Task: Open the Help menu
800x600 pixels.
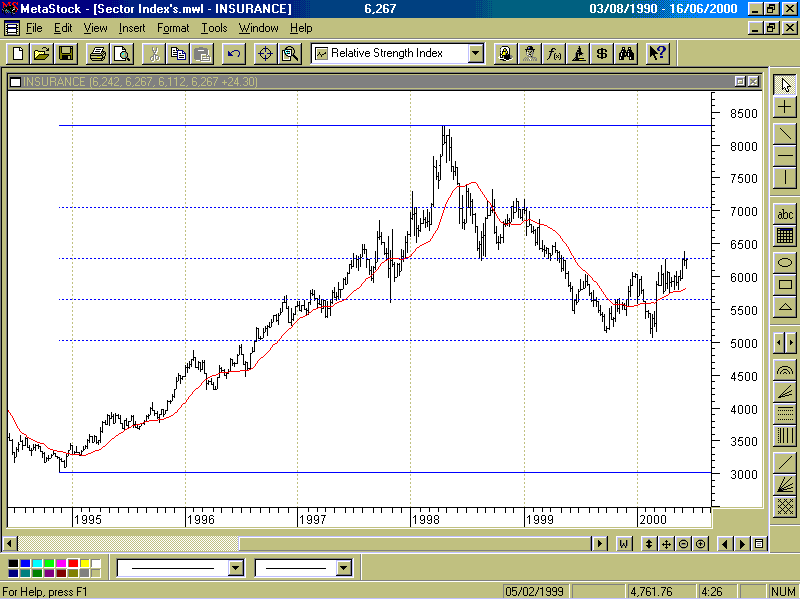Action: [x=301, y=28]
